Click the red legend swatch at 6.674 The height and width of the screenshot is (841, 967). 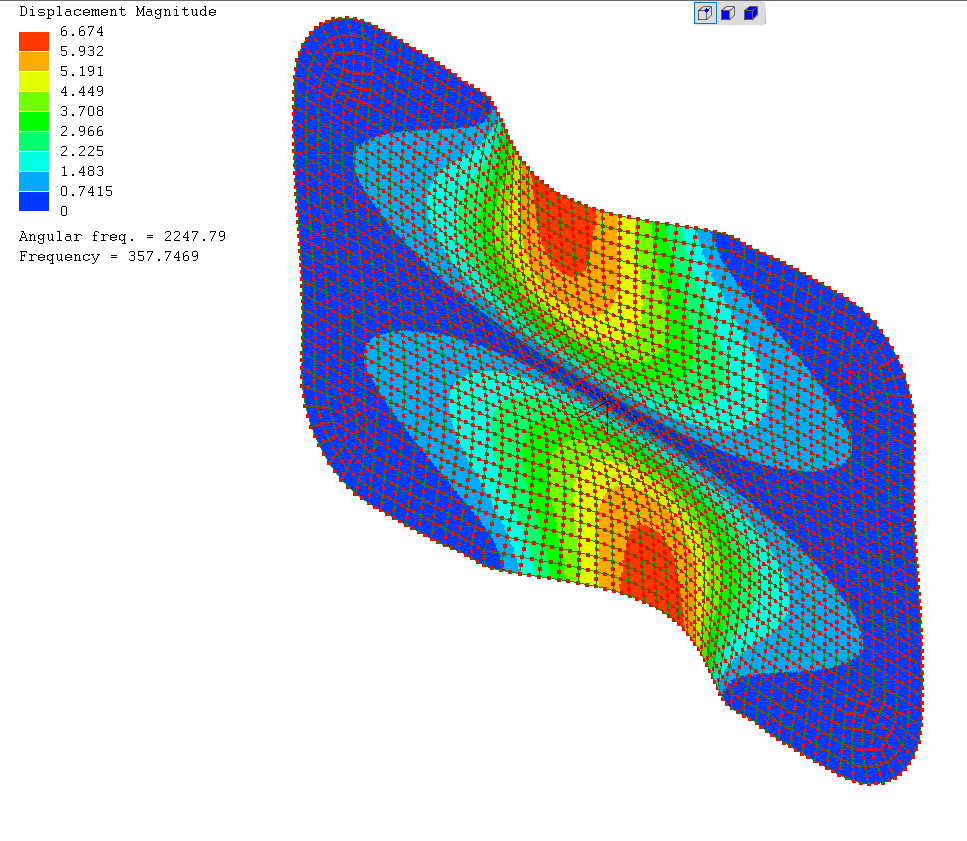click(34, 41)
